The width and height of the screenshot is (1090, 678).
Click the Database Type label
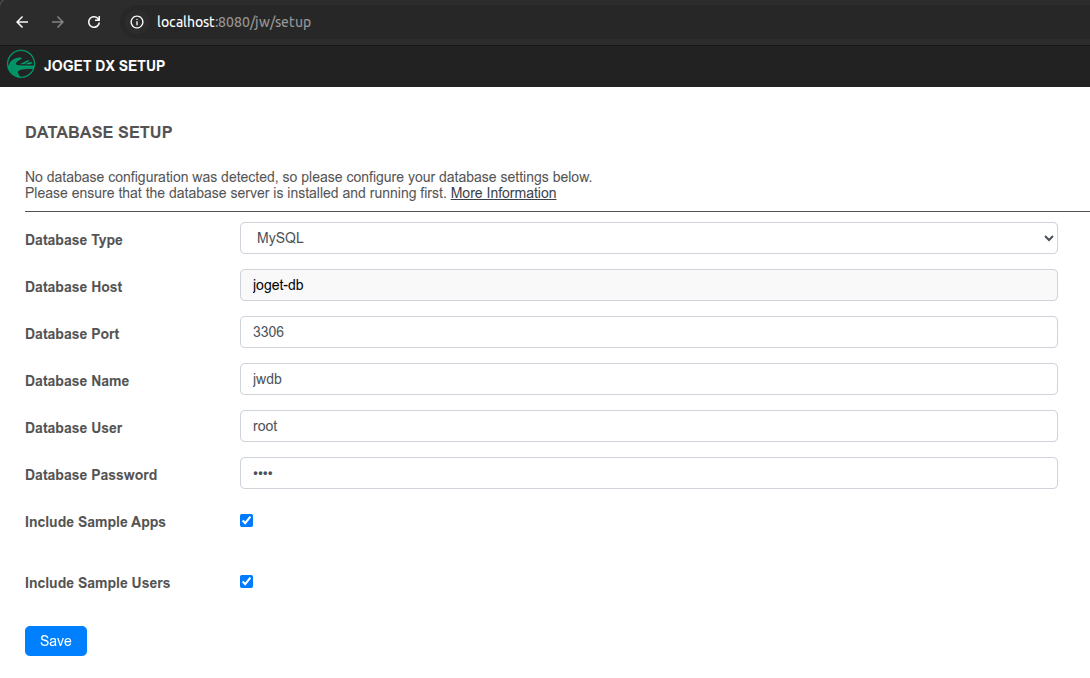74,240
